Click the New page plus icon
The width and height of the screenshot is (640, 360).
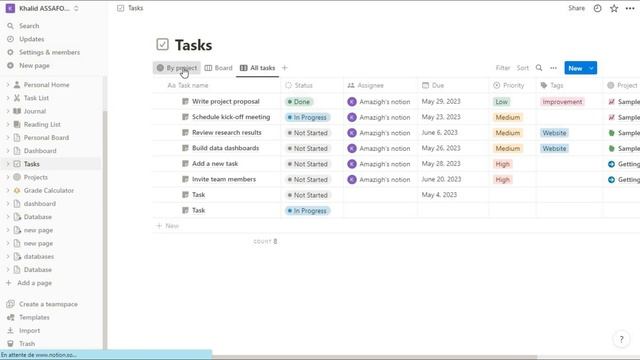(x=10, y=65)
